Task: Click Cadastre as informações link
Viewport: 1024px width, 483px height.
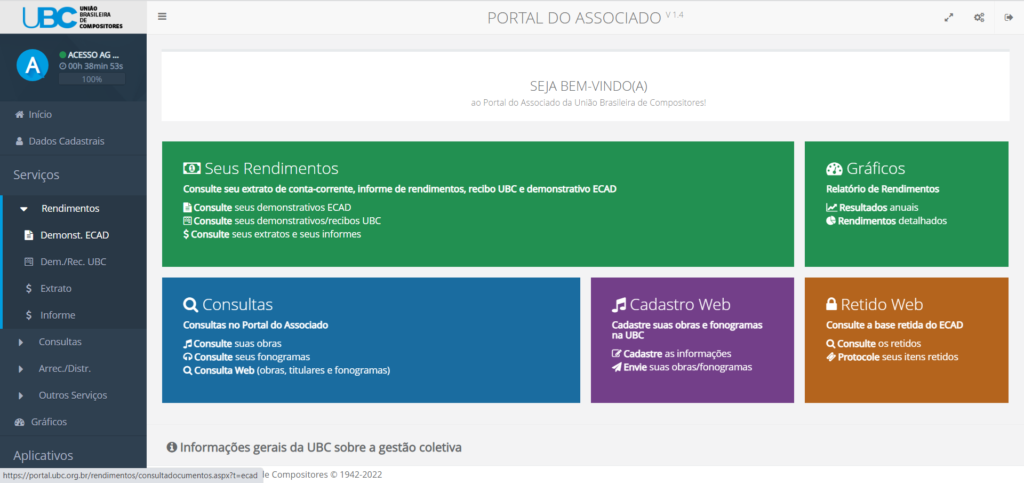Action: (x=671, y=354)
